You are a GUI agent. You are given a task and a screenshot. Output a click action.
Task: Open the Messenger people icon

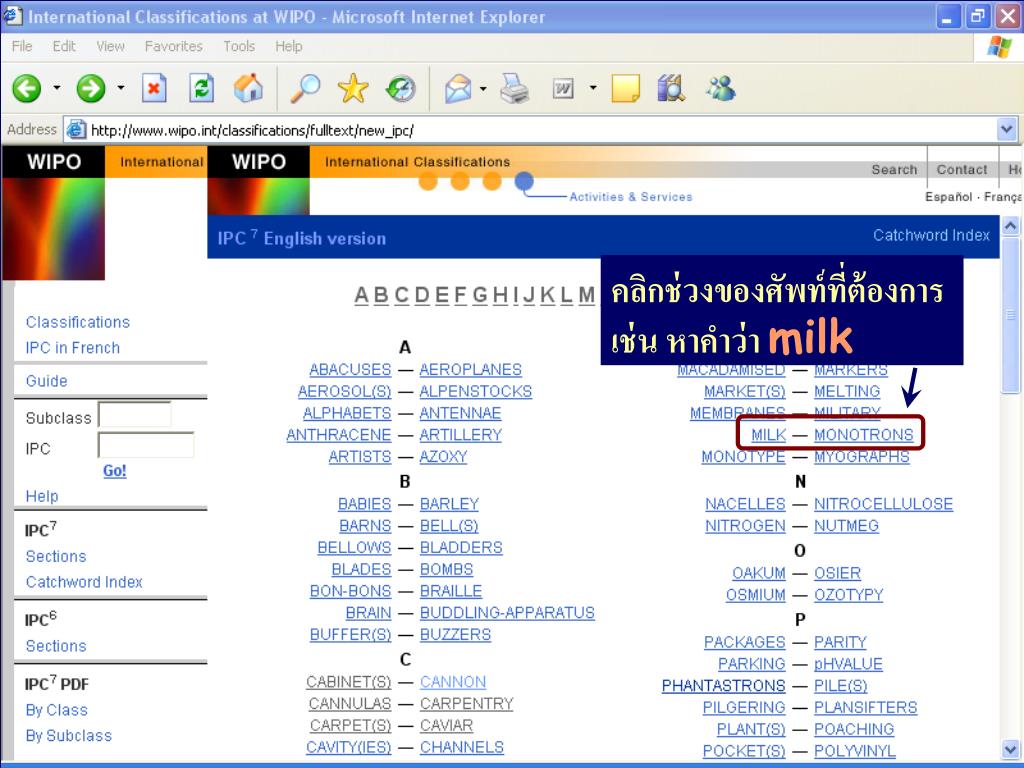(x=721, y=88)
